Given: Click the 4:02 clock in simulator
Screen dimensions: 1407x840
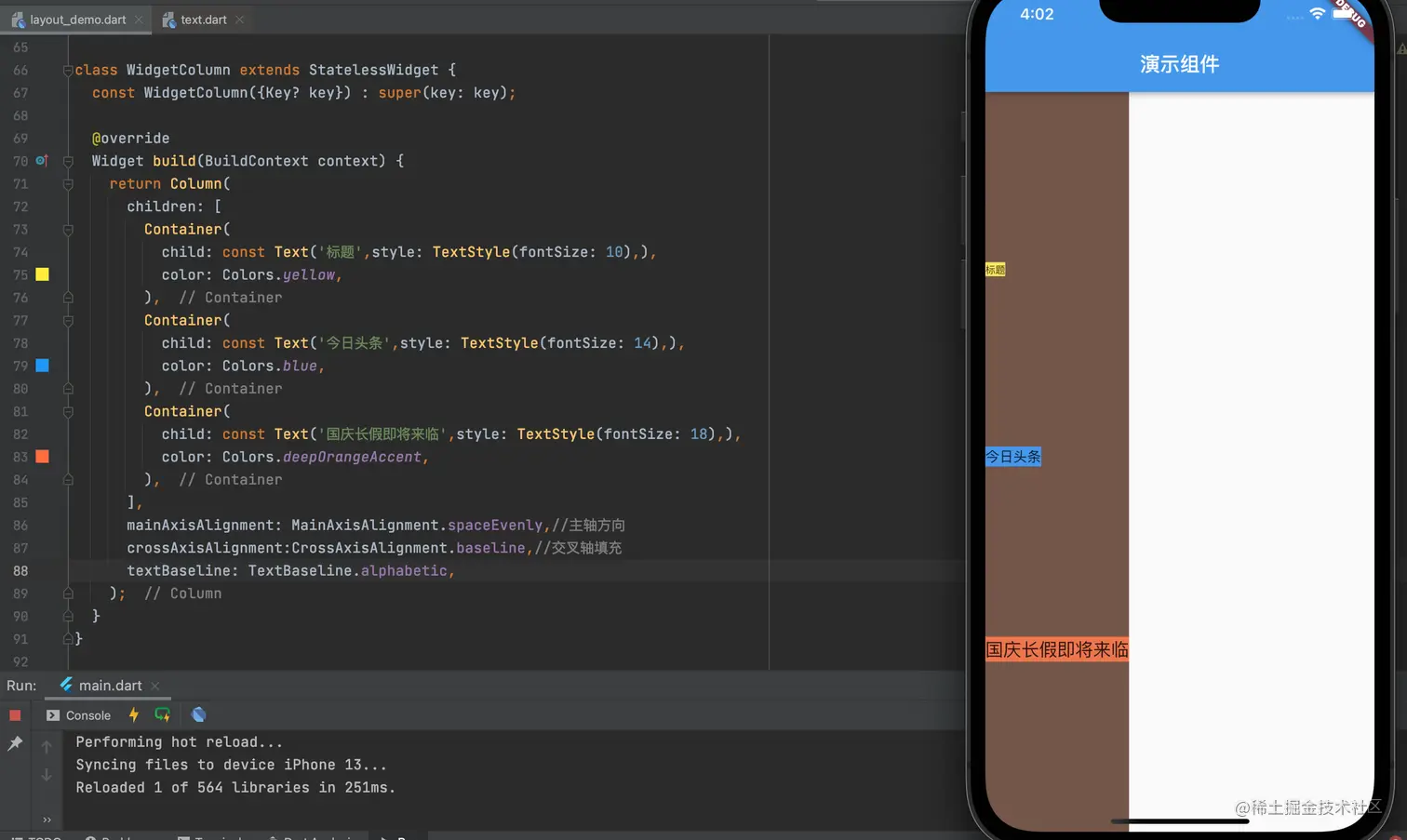Looking at the screenshot, I should pos(1037,14).
